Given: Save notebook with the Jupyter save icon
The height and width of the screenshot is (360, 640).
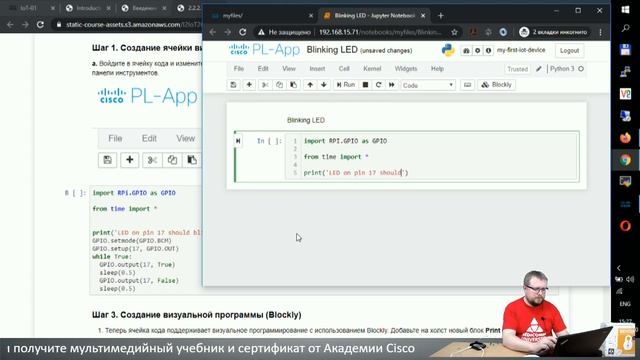Looking at the screenshot, I should 233,85.
